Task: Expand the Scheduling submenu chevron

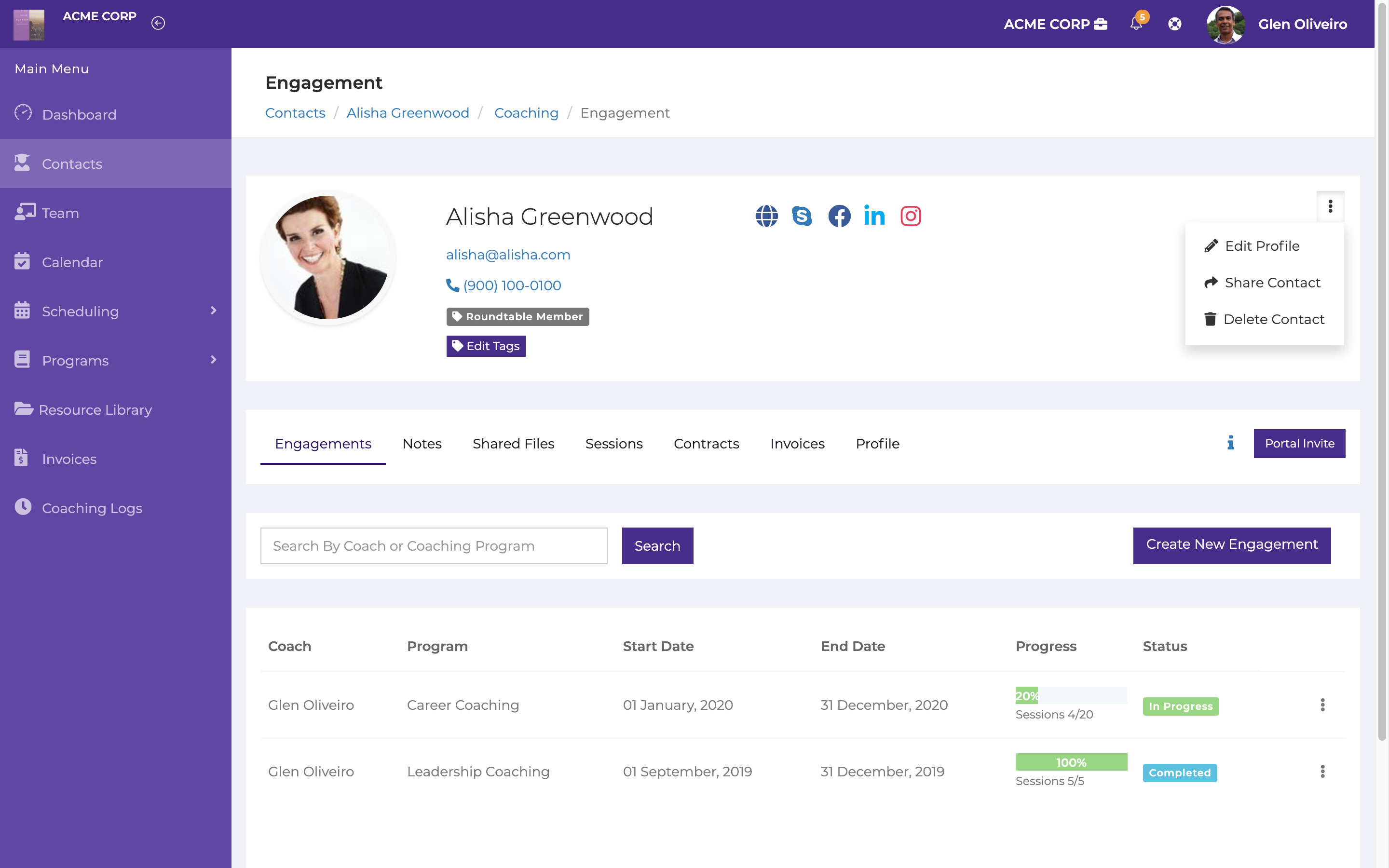Action: 214,311
